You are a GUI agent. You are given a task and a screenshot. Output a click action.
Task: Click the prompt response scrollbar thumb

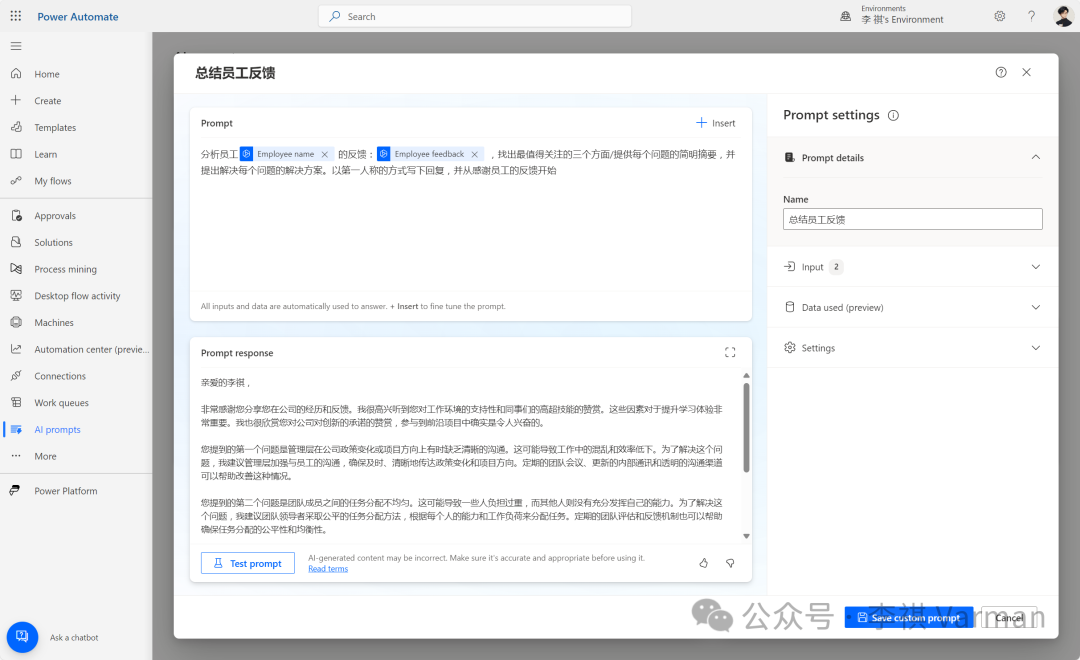(746, 427)
